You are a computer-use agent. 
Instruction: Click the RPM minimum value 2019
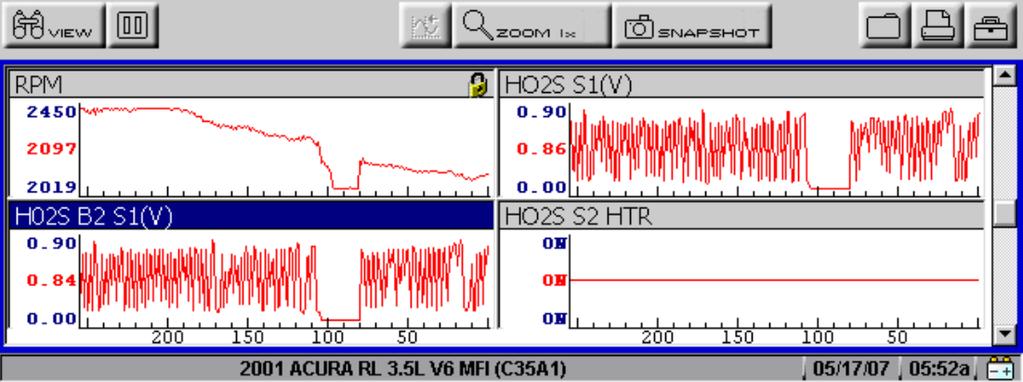(x=52, y=187)
